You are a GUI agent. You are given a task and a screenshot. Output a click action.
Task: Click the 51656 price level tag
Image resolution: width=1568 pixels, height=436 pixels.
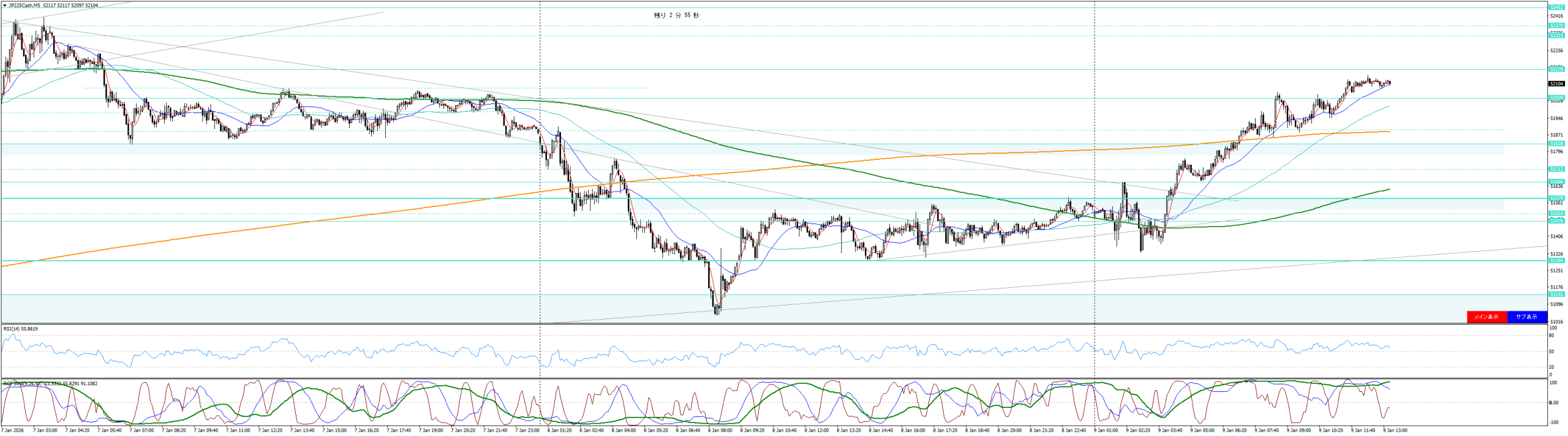1556,182
